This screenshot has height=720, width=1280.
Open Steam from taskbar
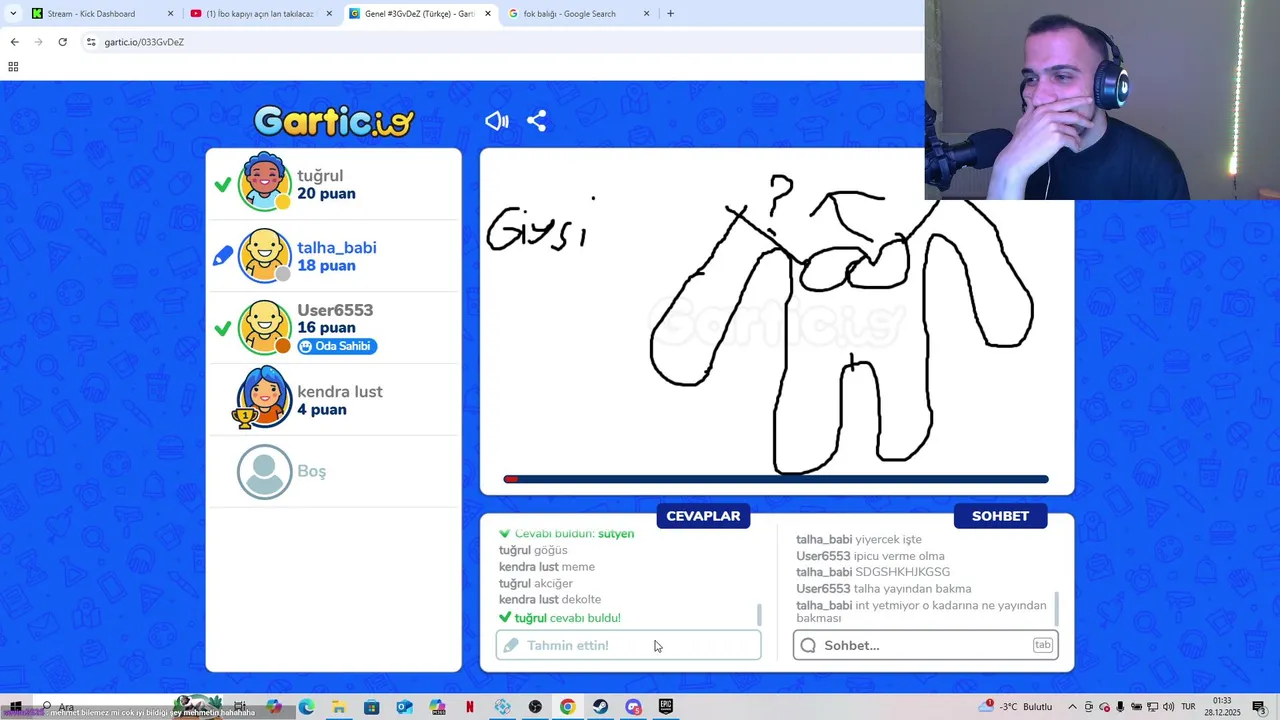pyautogui.click(x=600, y=707)
